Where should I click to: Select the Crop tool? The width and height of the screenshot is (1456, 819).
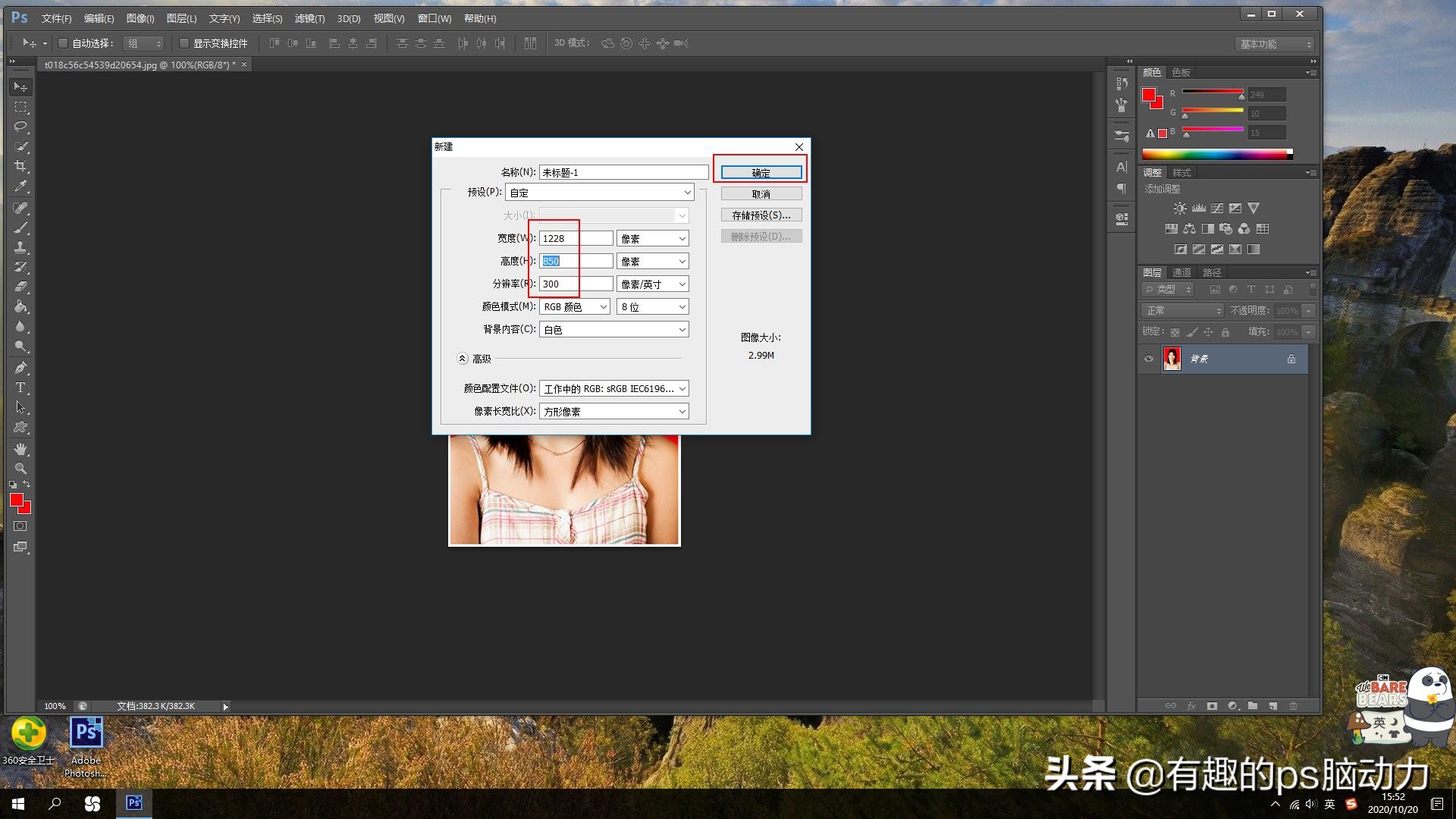pos(20,166)
